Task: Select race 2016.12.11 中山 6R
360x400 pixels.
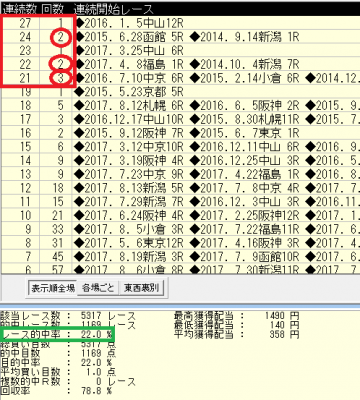Action: (x=245, y=147)
